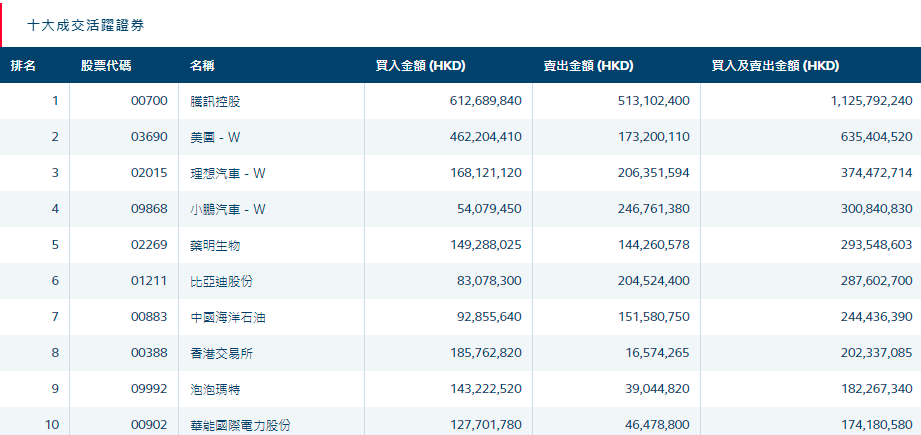Screen dimensions: 921x435
Task: Select stock code 02269
Action: pos(149,245)
